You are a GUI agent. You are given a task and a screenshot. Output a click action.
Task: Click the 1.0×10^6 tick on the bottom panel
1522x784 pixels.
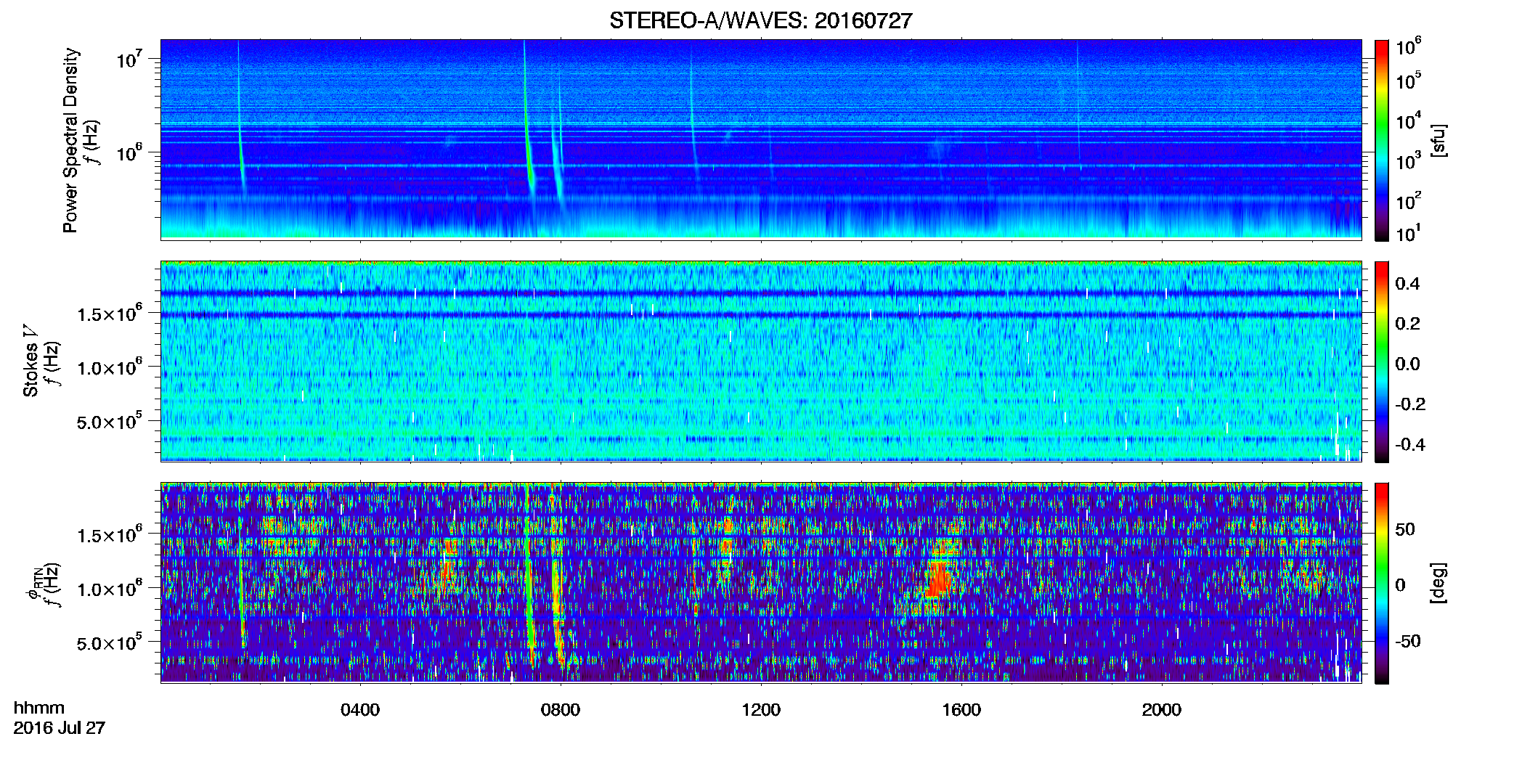tap(110, 588)
